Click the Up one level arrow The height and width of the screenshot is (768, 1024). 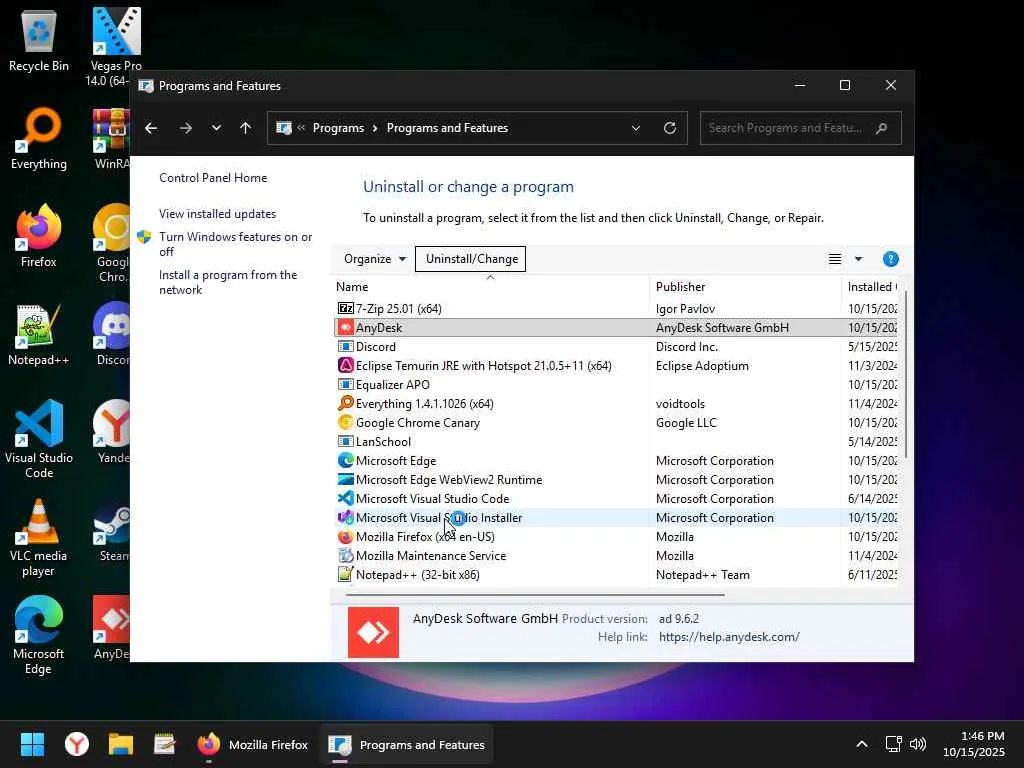coord(246,128)
